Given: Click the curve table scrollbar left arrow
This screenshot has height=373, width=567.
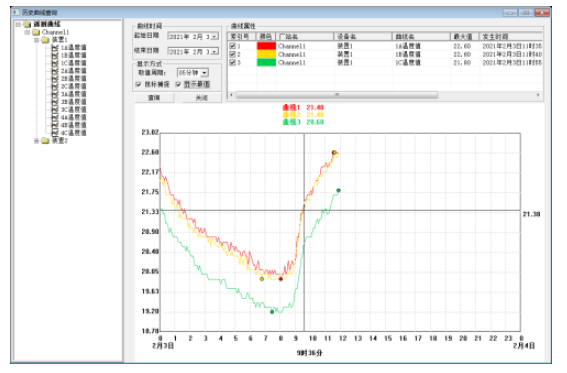Looking at the screenshot, I should [x=231, y=95].
